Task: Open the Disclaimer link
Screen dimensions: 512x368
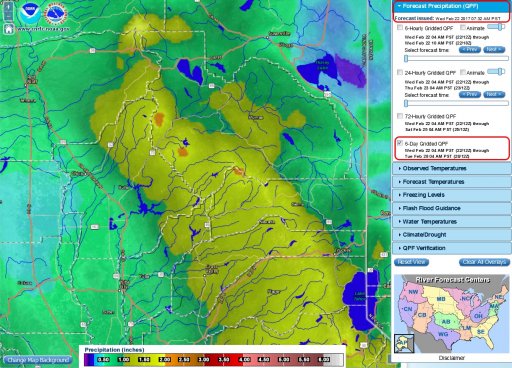Action: tap(451, 358)
